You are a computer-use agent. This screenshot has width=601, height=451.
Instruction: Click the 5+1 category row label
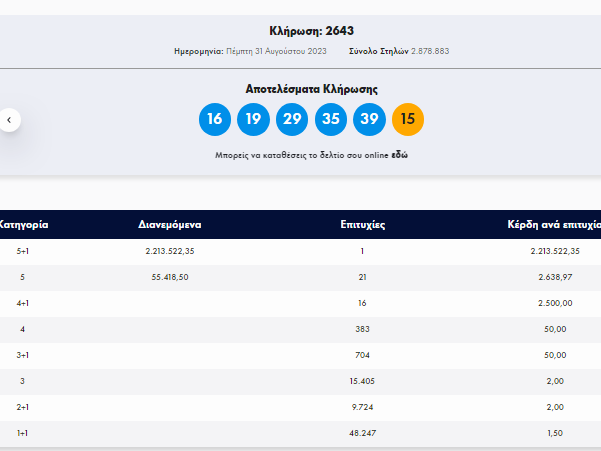(x=23, y=251)
